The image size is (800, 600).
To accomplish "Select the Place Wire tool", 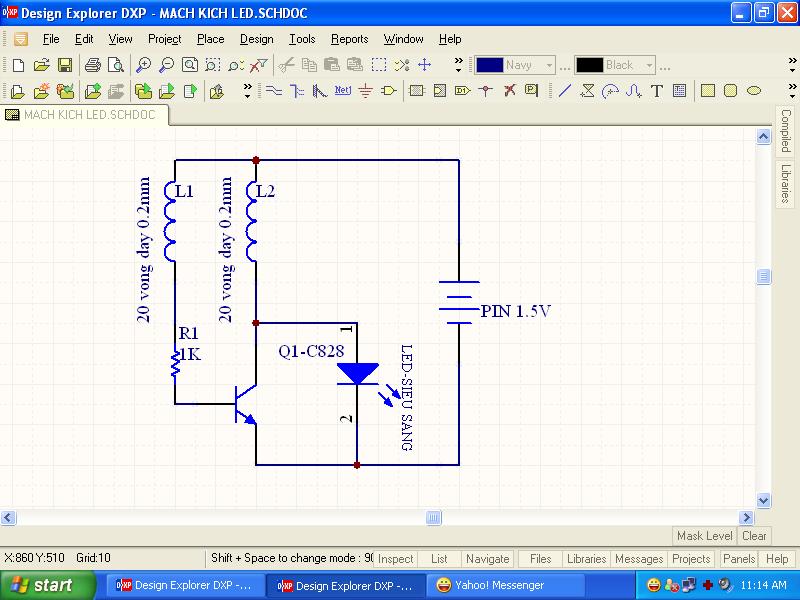I will click(273, 91).
